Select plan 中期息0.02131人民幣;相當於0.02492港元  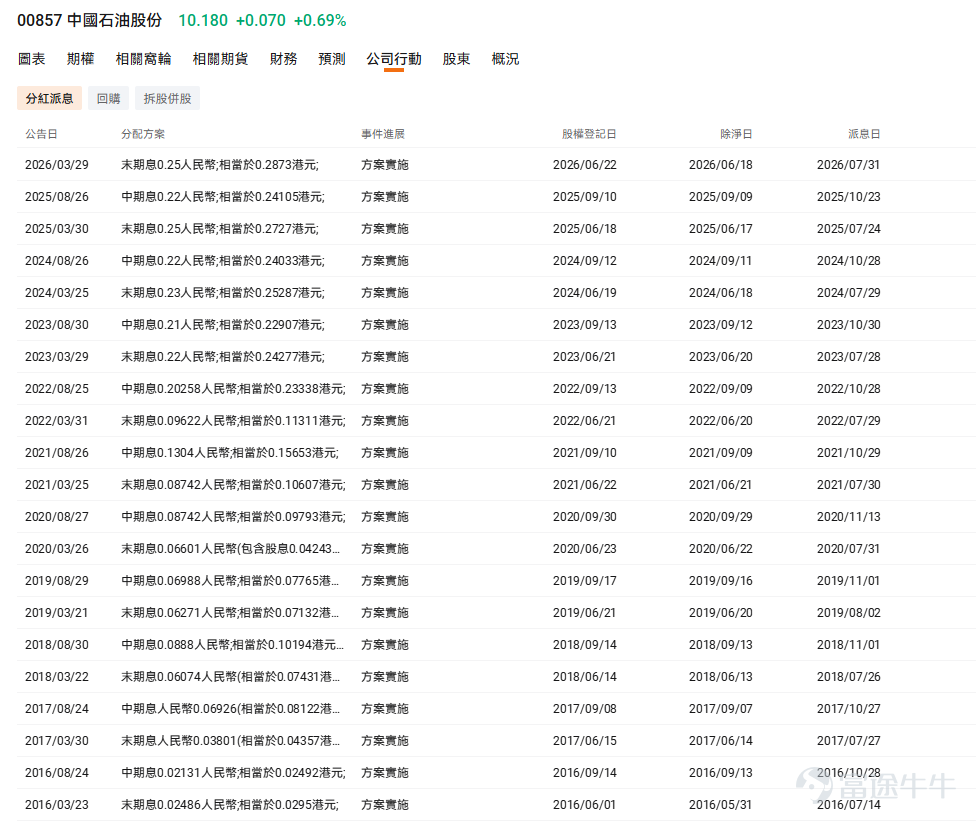pos(233,773)
